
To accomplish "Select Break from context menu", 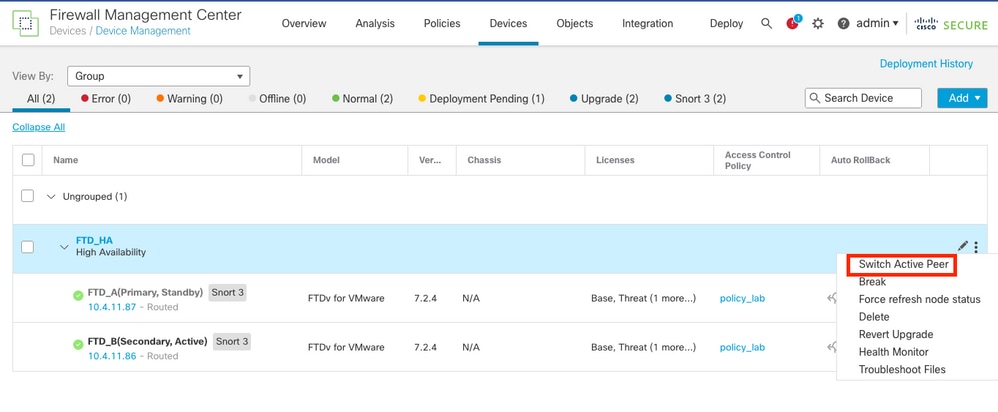I will (872, 281).
